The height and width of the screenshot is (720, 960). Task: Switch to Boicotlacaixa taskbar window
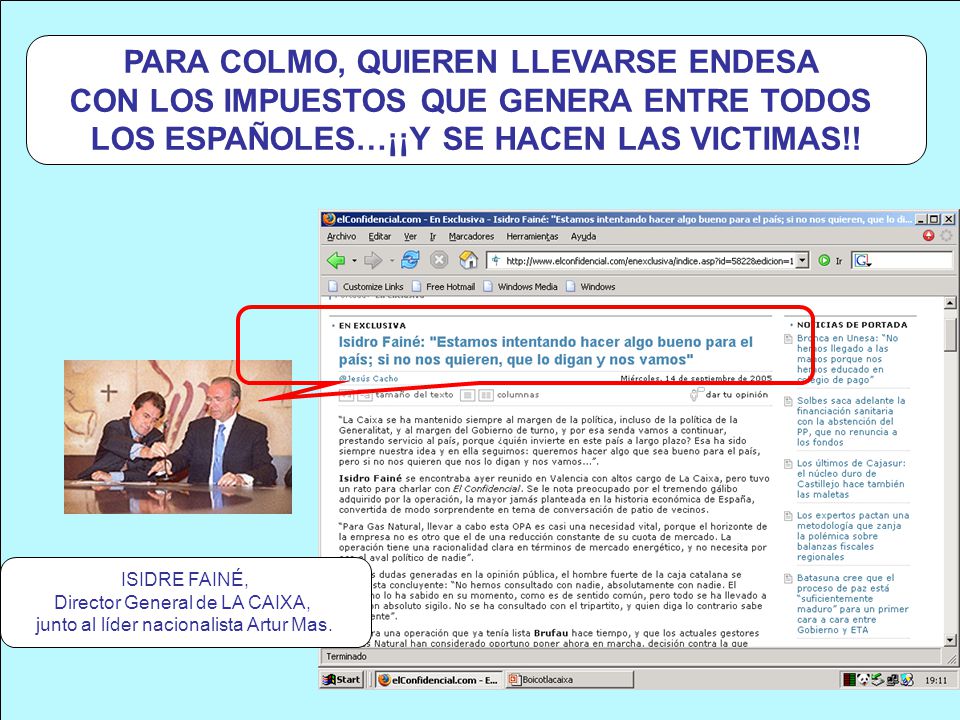pos(569,680)
